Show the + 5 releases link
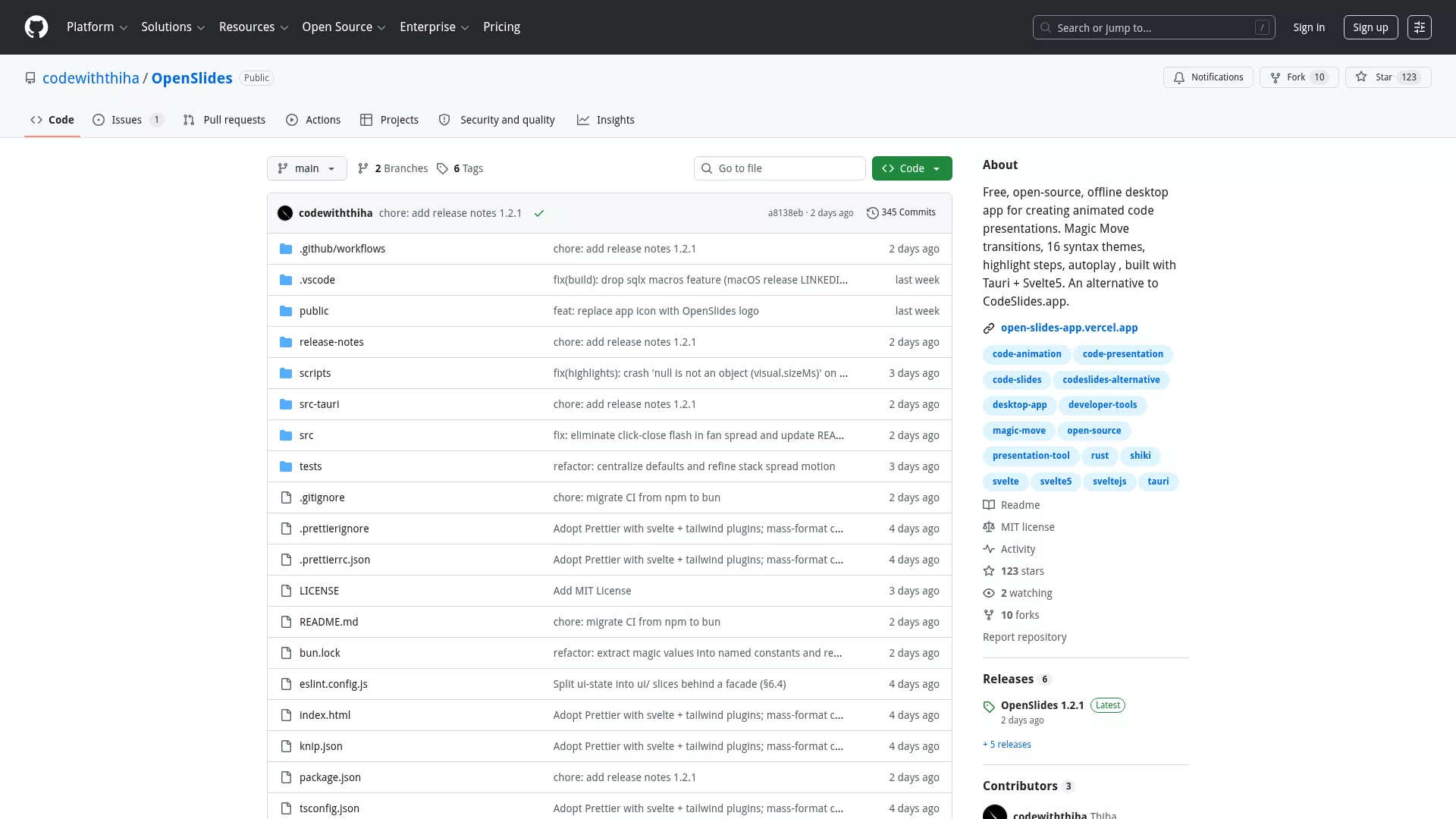1456x819 pixels. (1007, 745)
